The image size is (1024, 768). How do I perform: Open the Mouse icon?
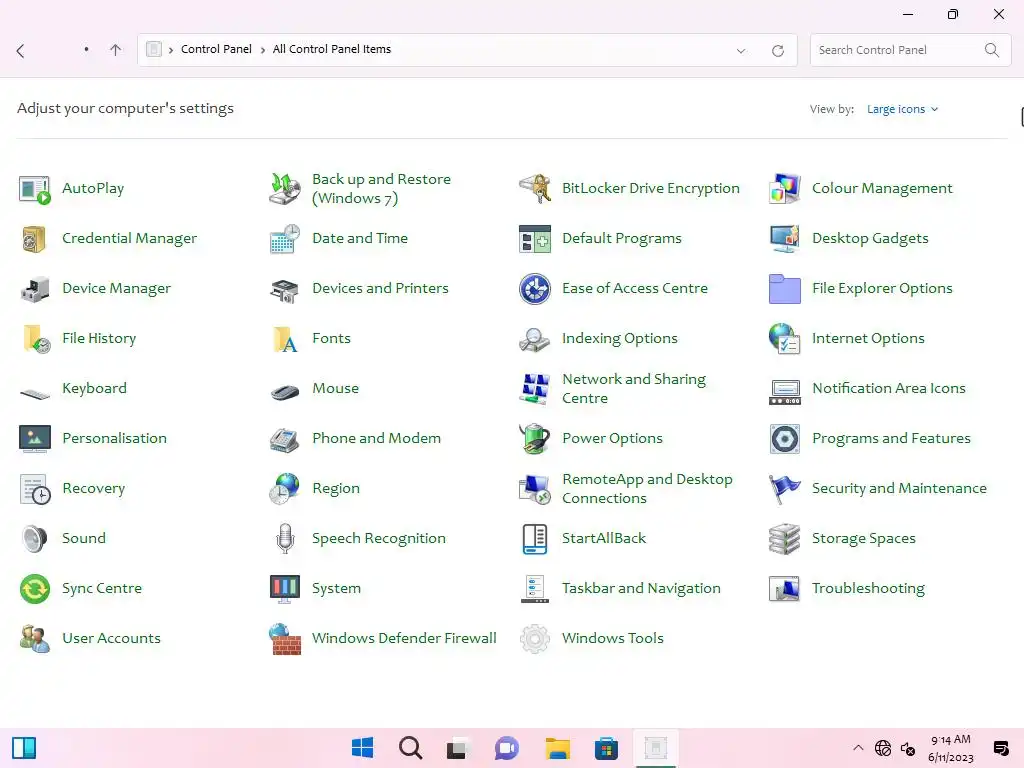pyautogui.click(x=285, y=392)
